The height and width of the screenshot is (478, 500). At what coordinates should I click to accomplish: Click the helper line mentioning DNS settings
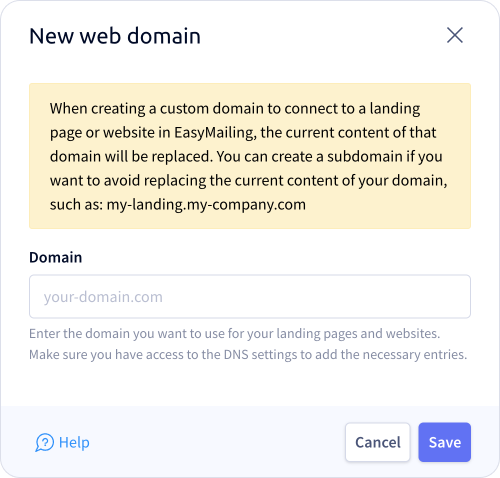click(x=248, y=354)
